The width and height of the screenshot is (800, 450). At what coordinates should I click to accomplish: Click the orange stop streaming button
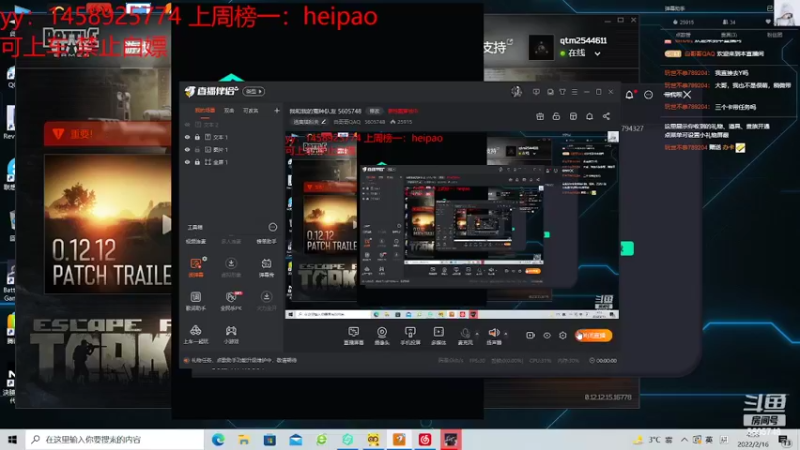click(x=594, y=335)
